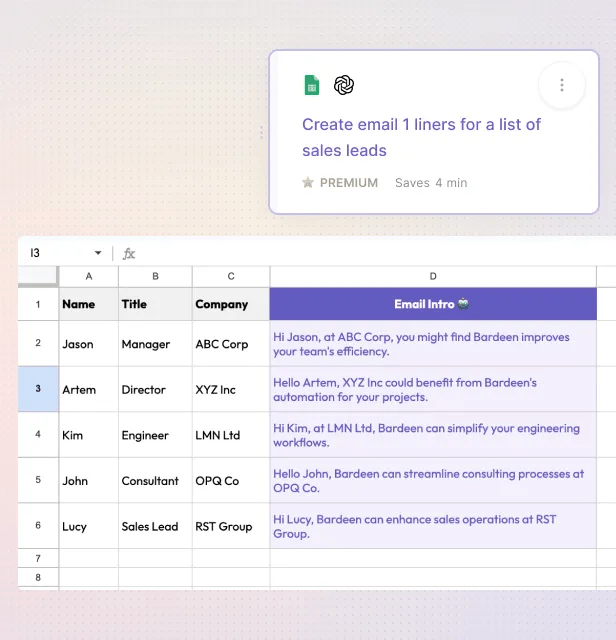Select row 8 header
The height and width of the screenshot is (640, 616).
click(x=38, y=577)
